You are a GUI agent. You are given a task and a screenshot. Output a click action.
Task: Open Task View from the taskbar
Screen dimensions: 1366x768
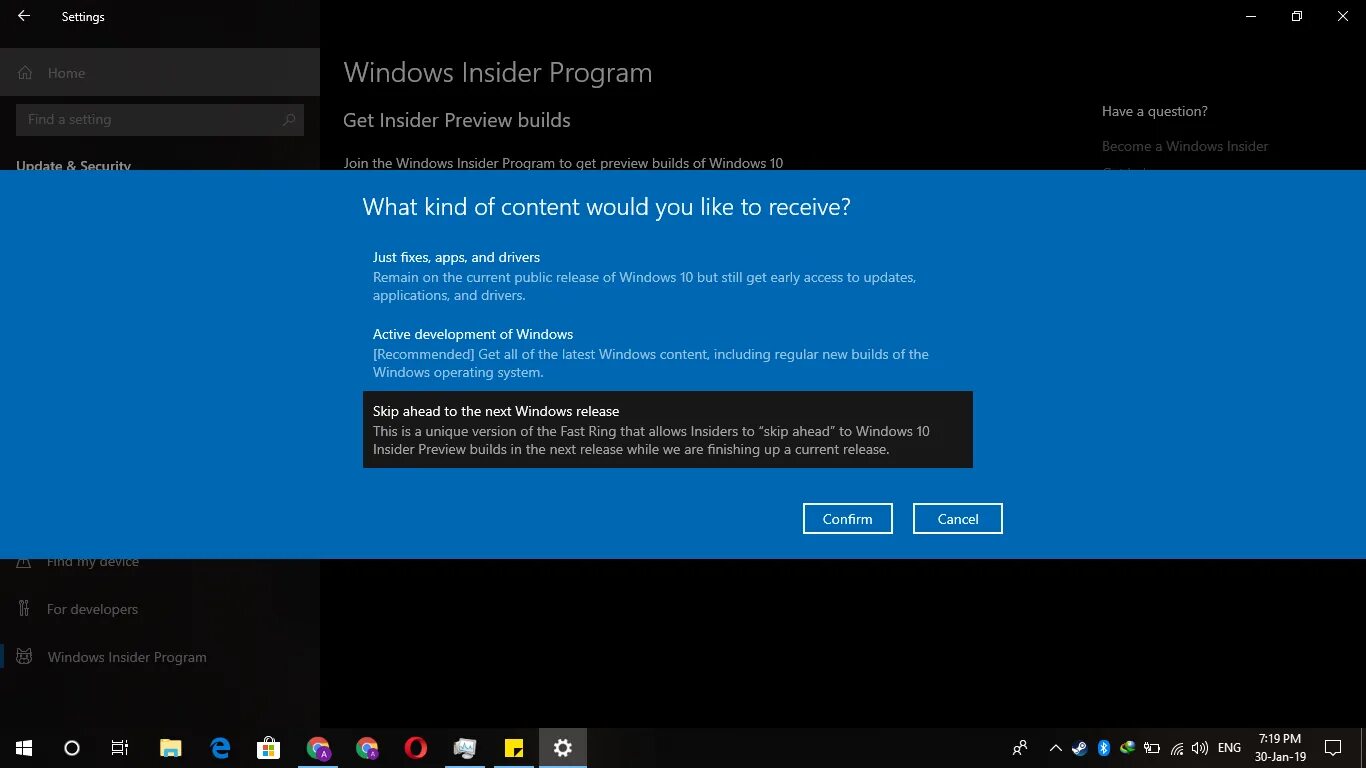point(120,748)
